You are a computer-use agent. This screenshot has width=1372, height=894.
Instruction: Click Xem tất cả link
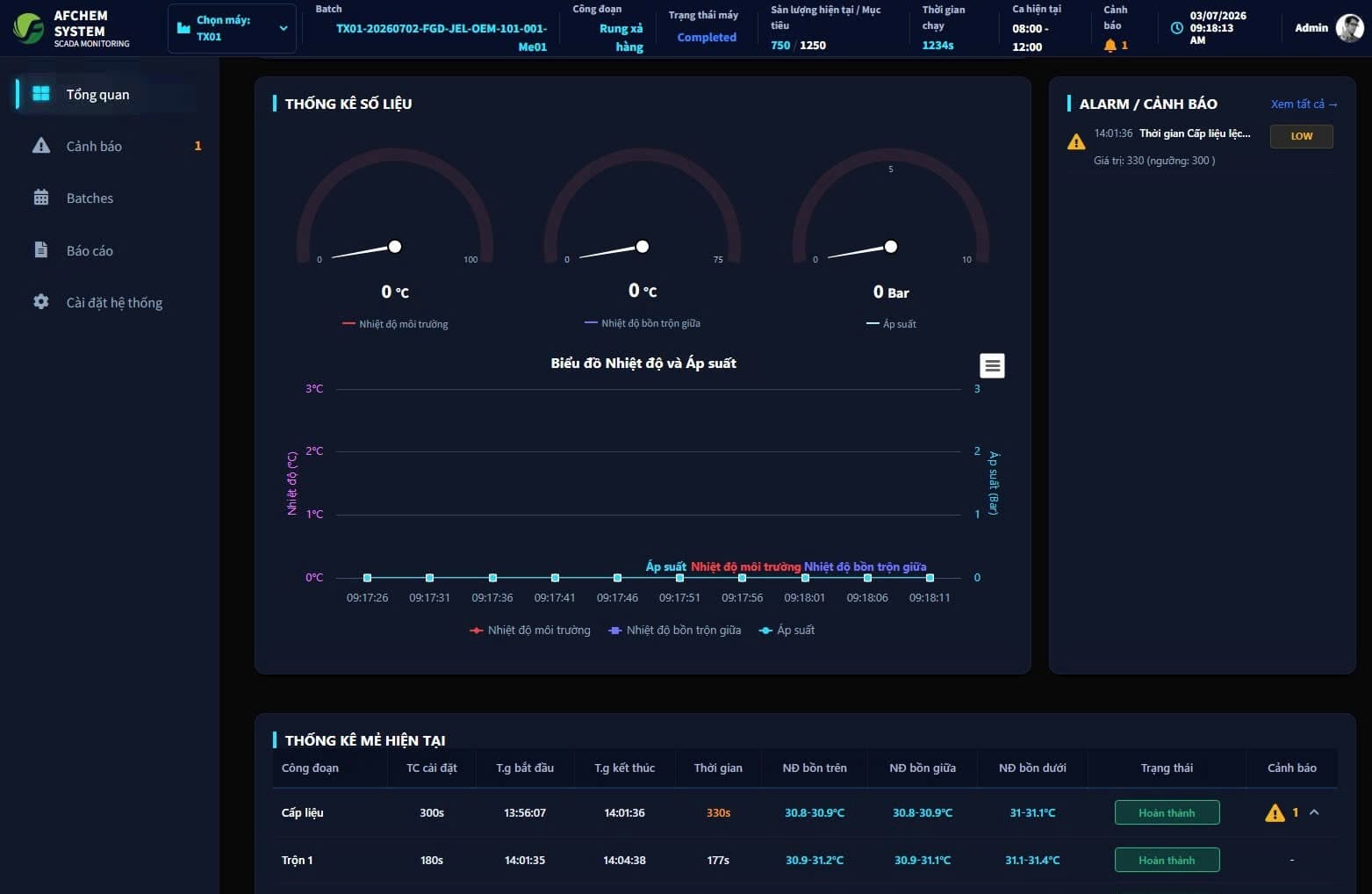click(x=1304, y=104)
